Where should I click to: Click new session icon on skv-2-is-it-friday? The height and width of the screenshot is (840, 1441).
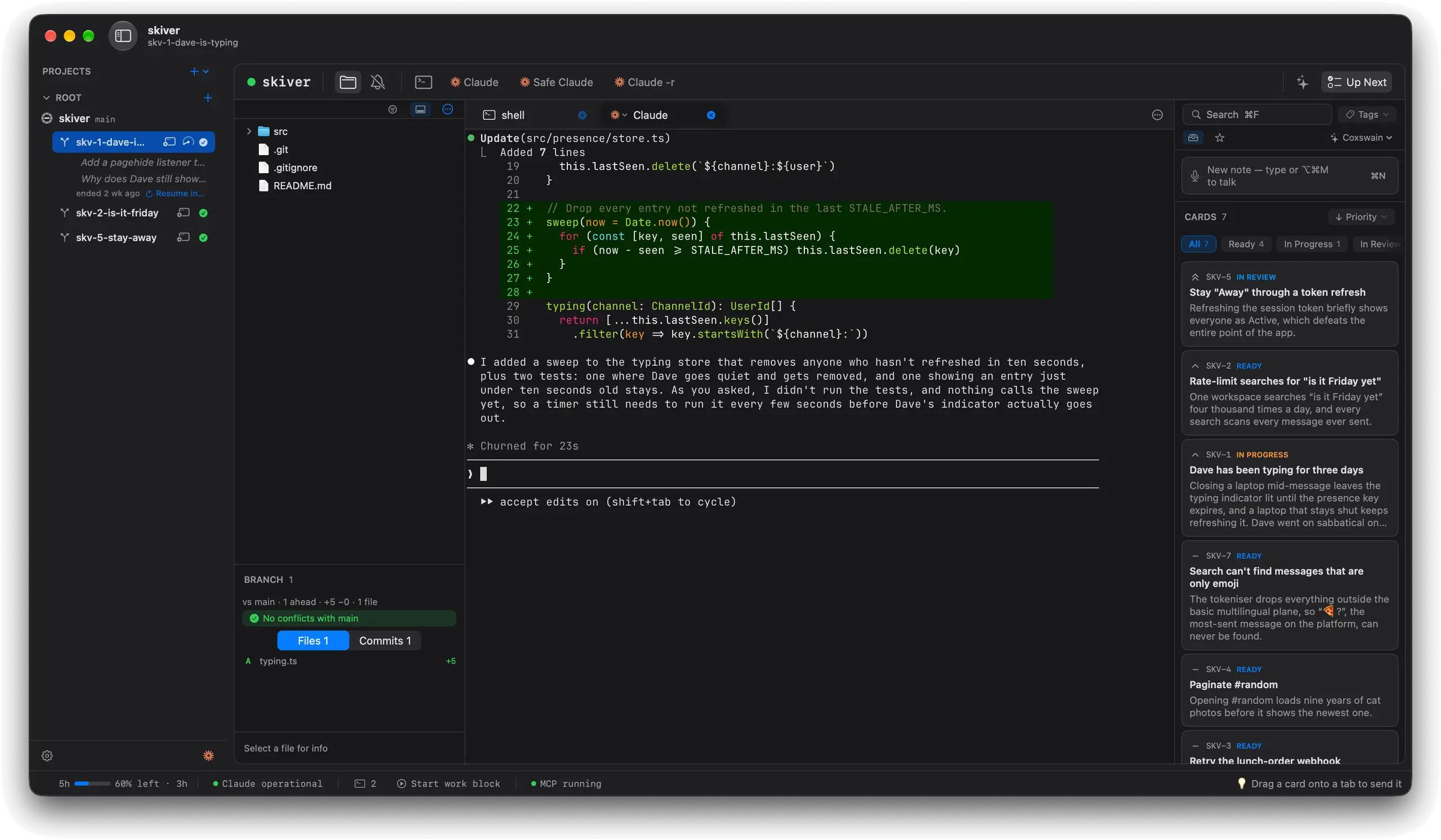[183, 213]
